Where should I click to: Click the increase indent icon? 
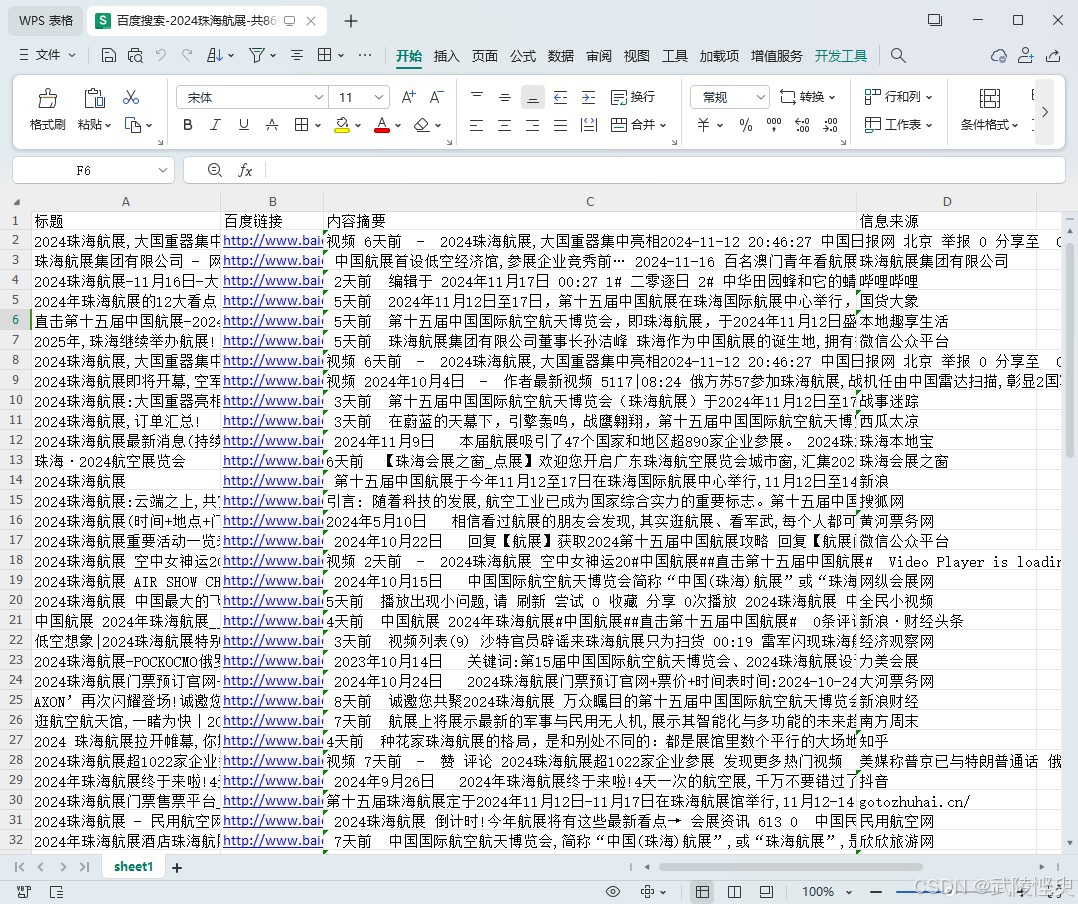pos(588,97)
